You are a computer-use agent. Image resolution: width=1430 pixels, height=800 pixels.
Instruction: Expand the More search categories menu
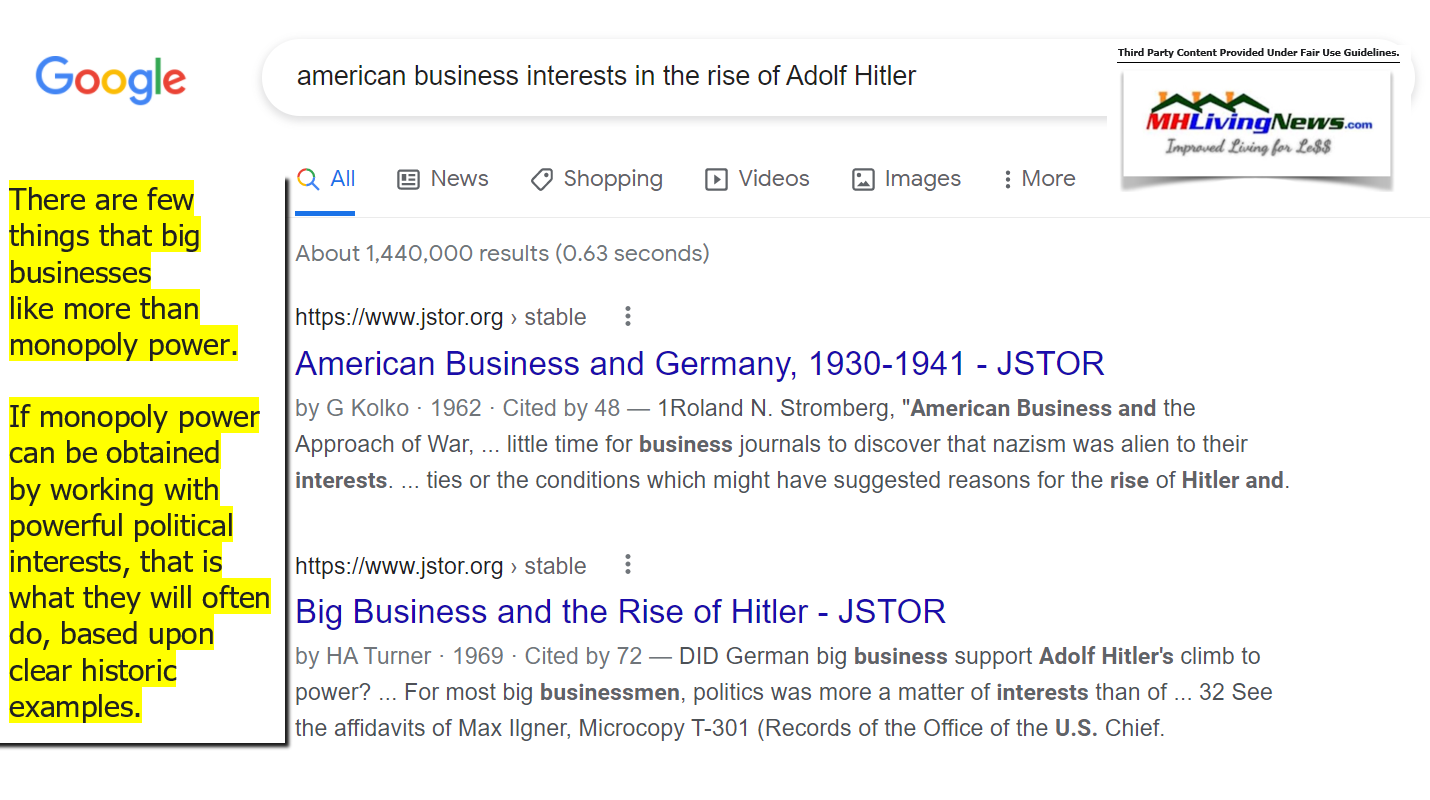click(1038, 179)
